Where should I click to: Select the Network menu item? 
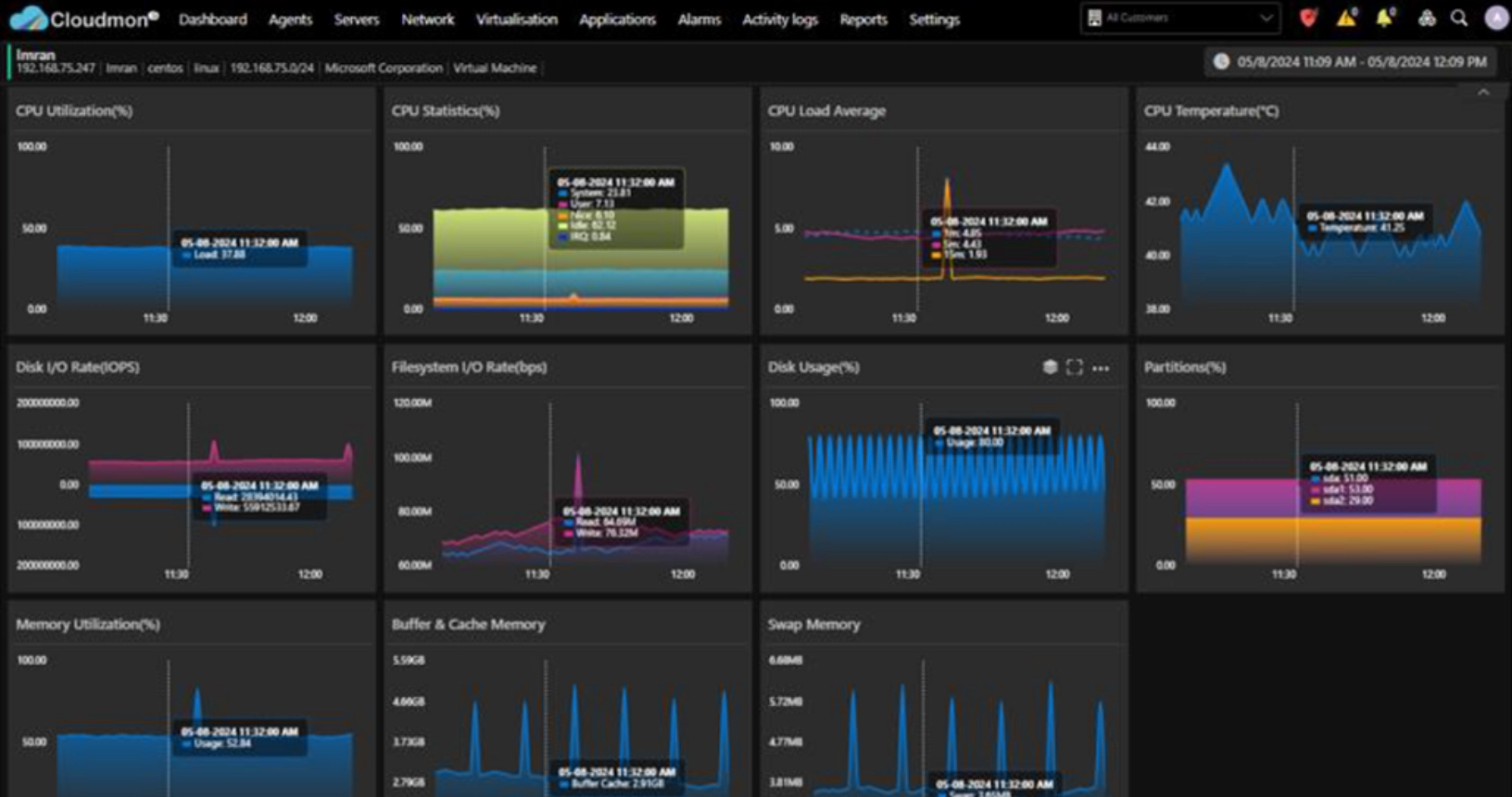point(427,19)
